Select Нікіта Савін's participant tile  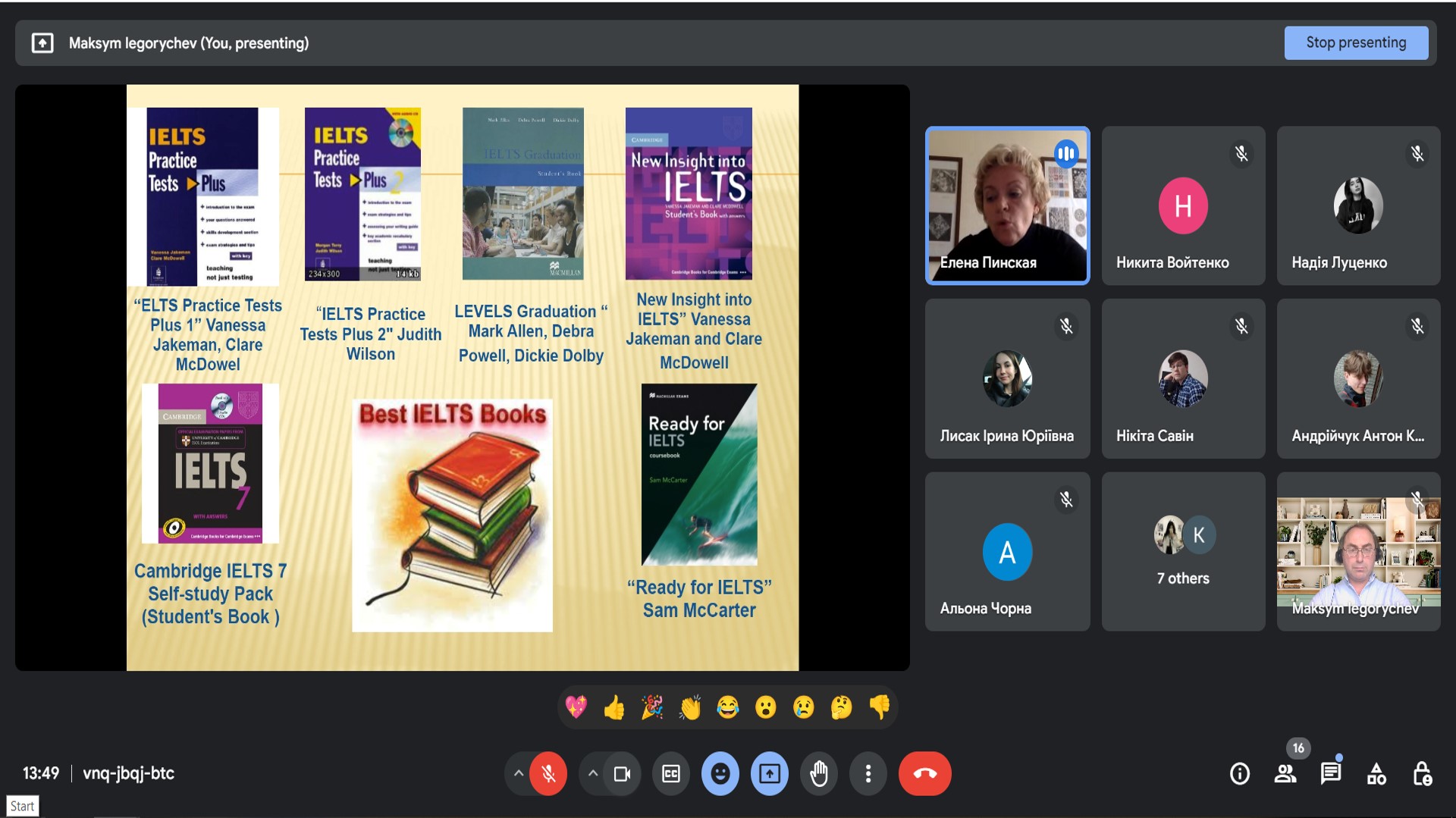[1183, 378]
